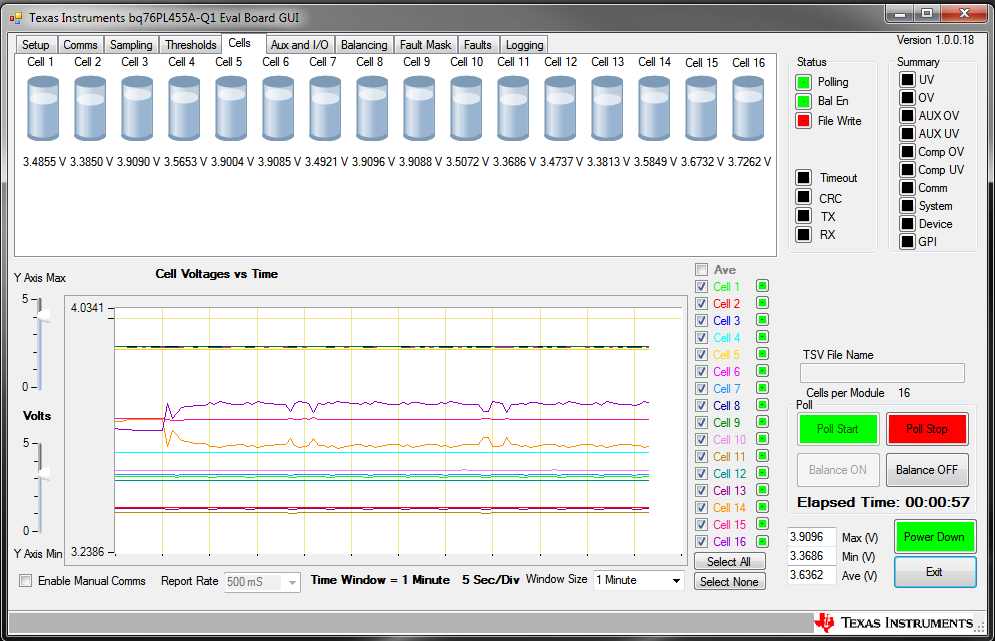Uncheck the Cell 1 trace checkbox

pos(701,286)
